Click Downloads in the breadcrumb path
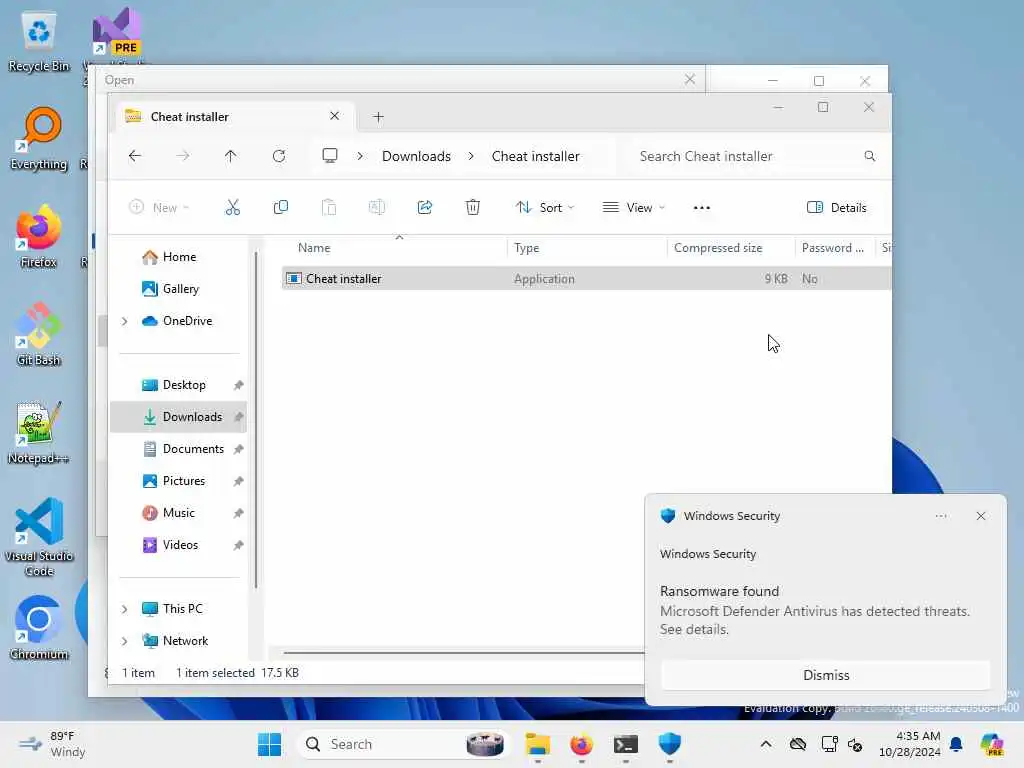Image resolution: width=1024 pixels, height=768 pixels. 416,156
